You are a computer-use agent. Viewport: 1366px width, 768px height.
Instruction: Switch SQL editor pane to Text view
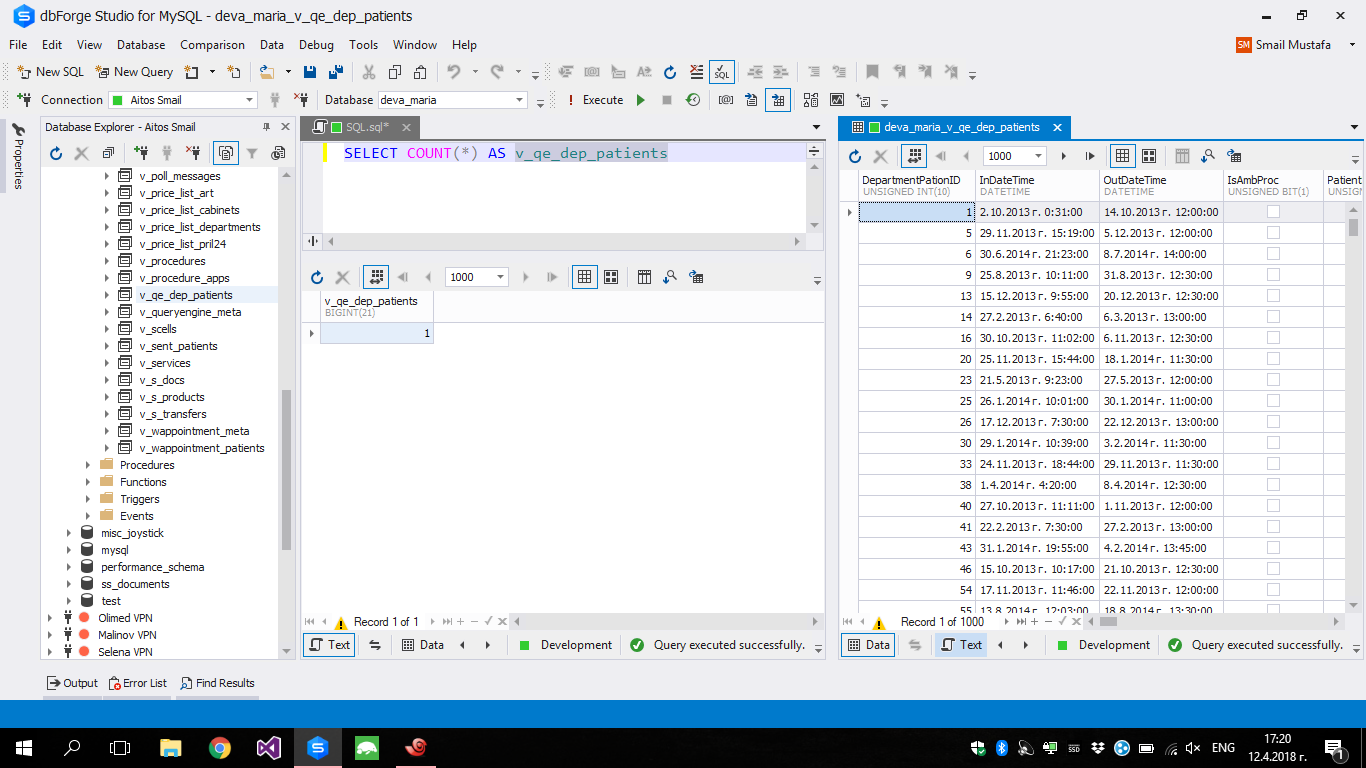[x=329, y=645]
